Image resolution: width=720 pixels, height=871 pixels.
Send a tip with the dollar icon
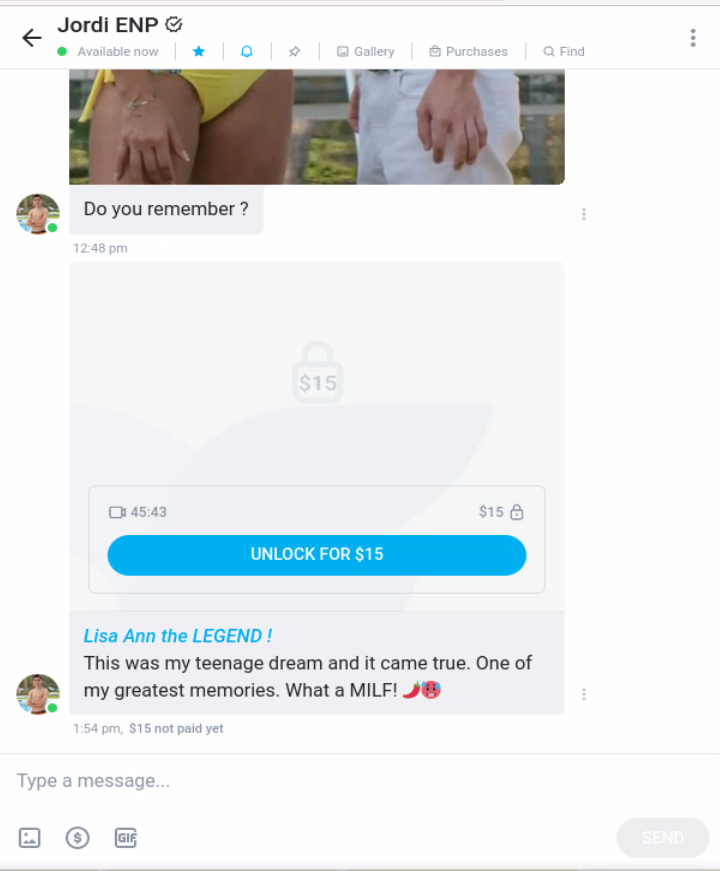pyautogui.click(x=78, y=838)
